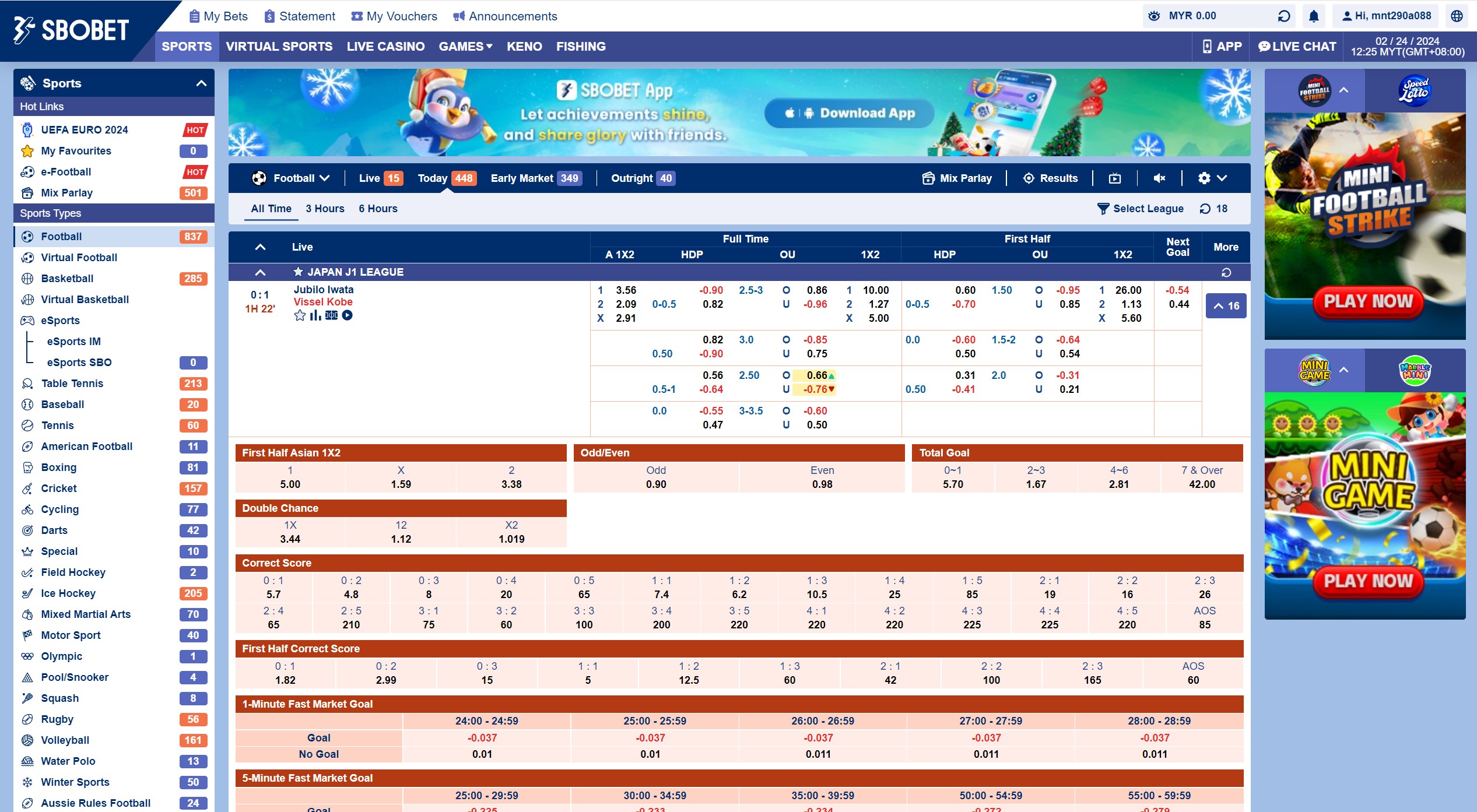The height and width of the screenshot is (812, 1477).
Task: Open Select League filter
Action: coord(1141,209)
